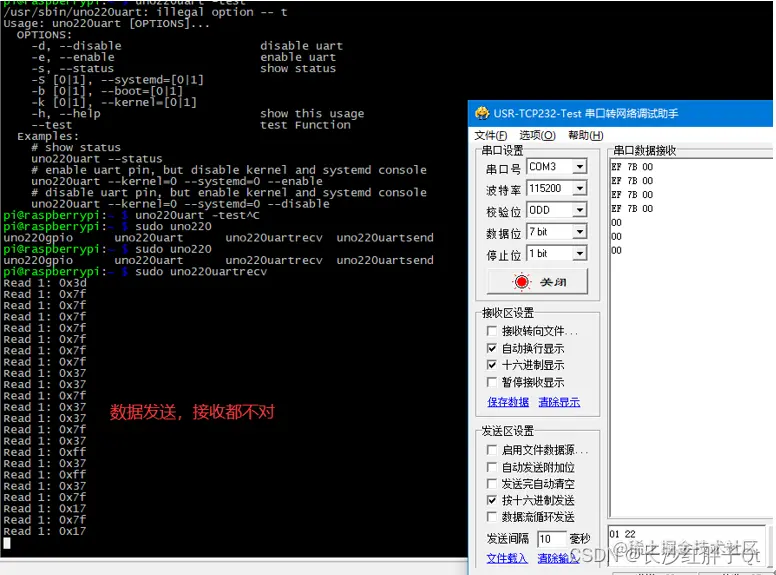Click 'uno220uartsend' in first completion list

[x=385, y=238]
